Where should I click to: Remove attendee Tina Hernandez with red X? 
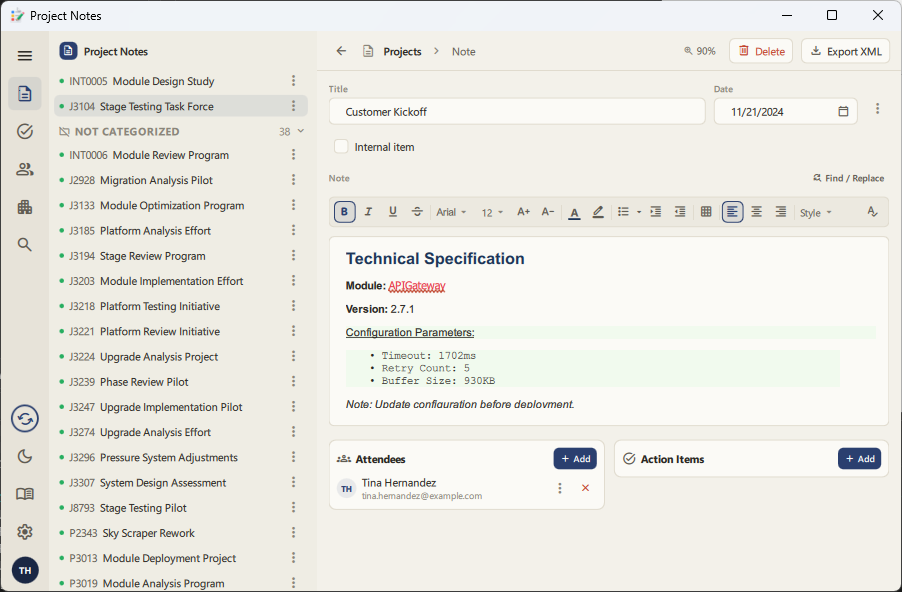tap(585, 488)
